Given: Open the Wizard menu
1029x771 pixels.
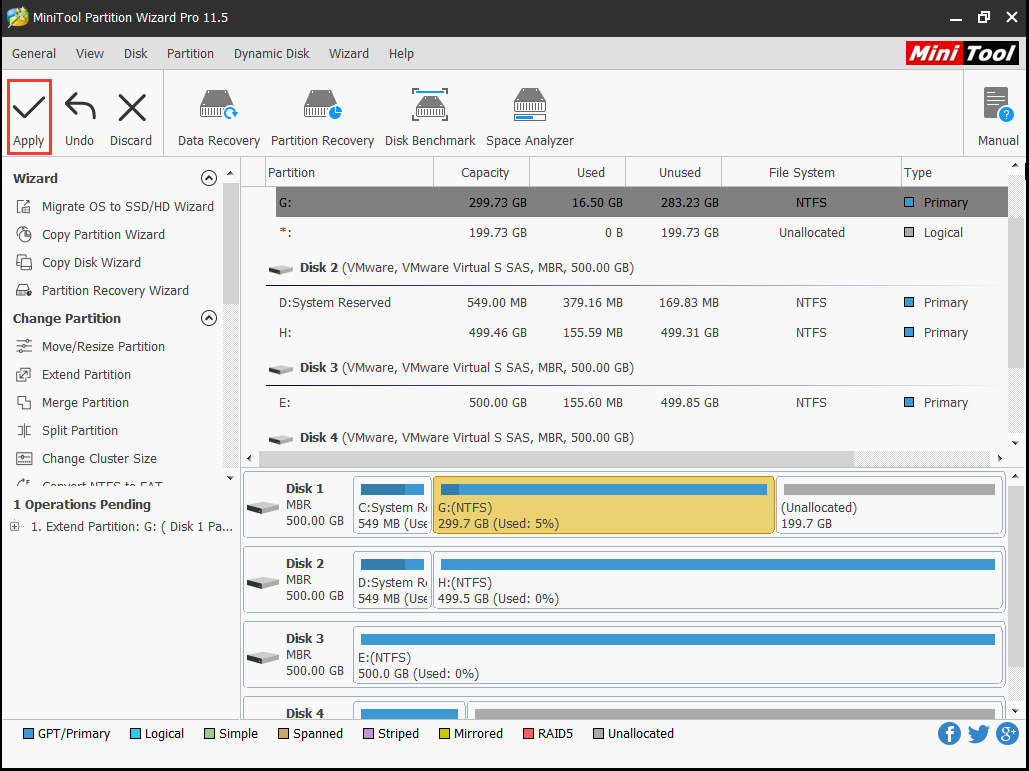Looking at the screenshot, I should point(349,54).
